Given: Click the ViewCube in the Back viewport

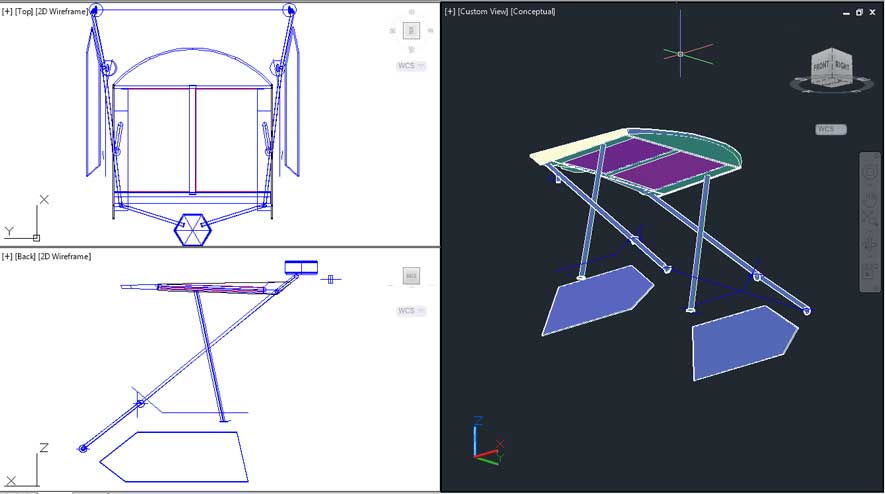Looking at the screenshot, I should (411, 276).
